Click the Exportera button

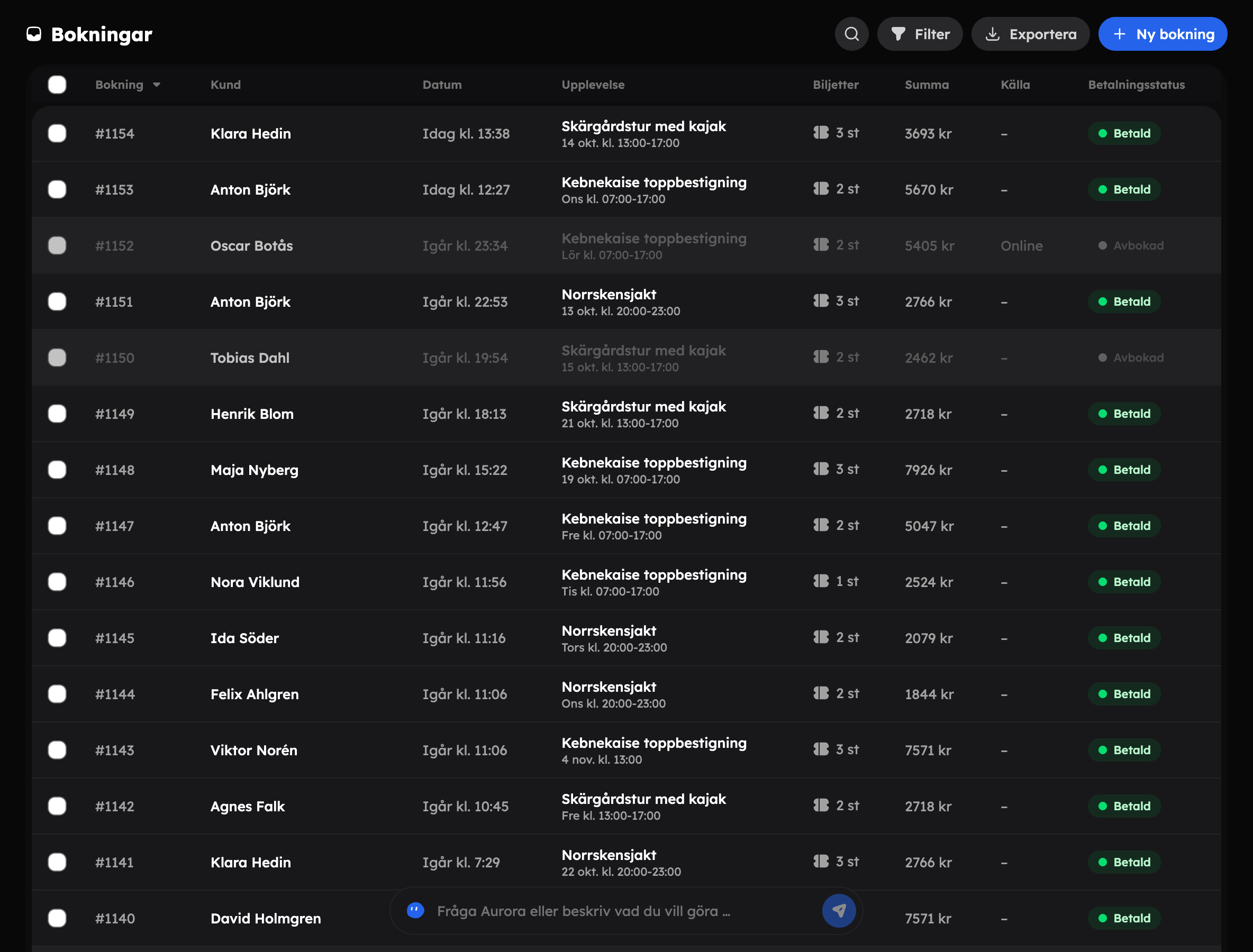(1030, 34)
